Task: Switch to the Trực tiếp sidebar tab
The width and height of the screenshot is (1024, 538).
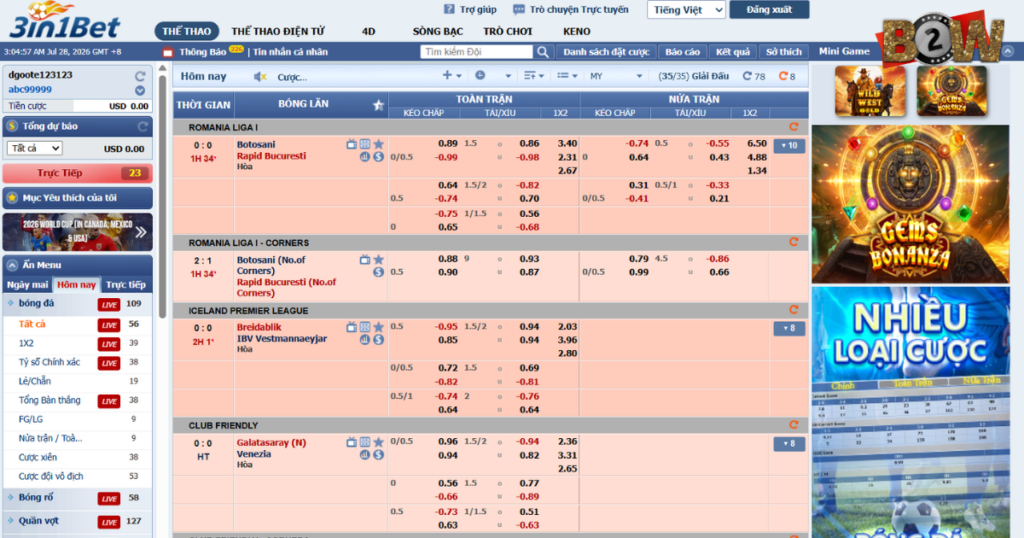Action: tap(125, 285)
